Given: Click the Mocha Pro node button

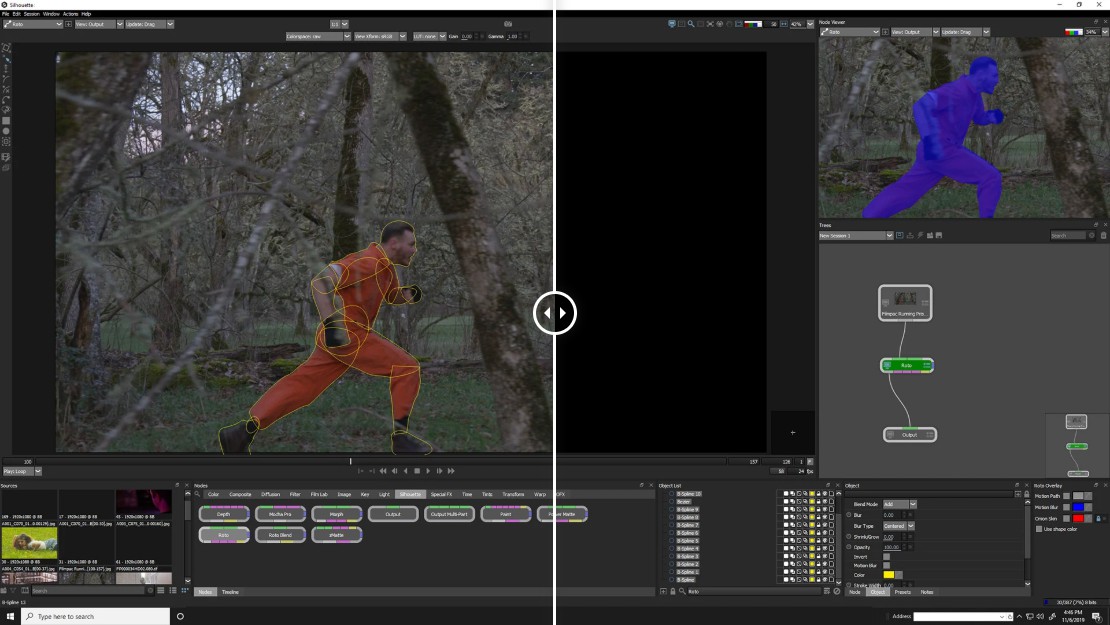Looking at the screenshot, I should click(x=280, y=514).
